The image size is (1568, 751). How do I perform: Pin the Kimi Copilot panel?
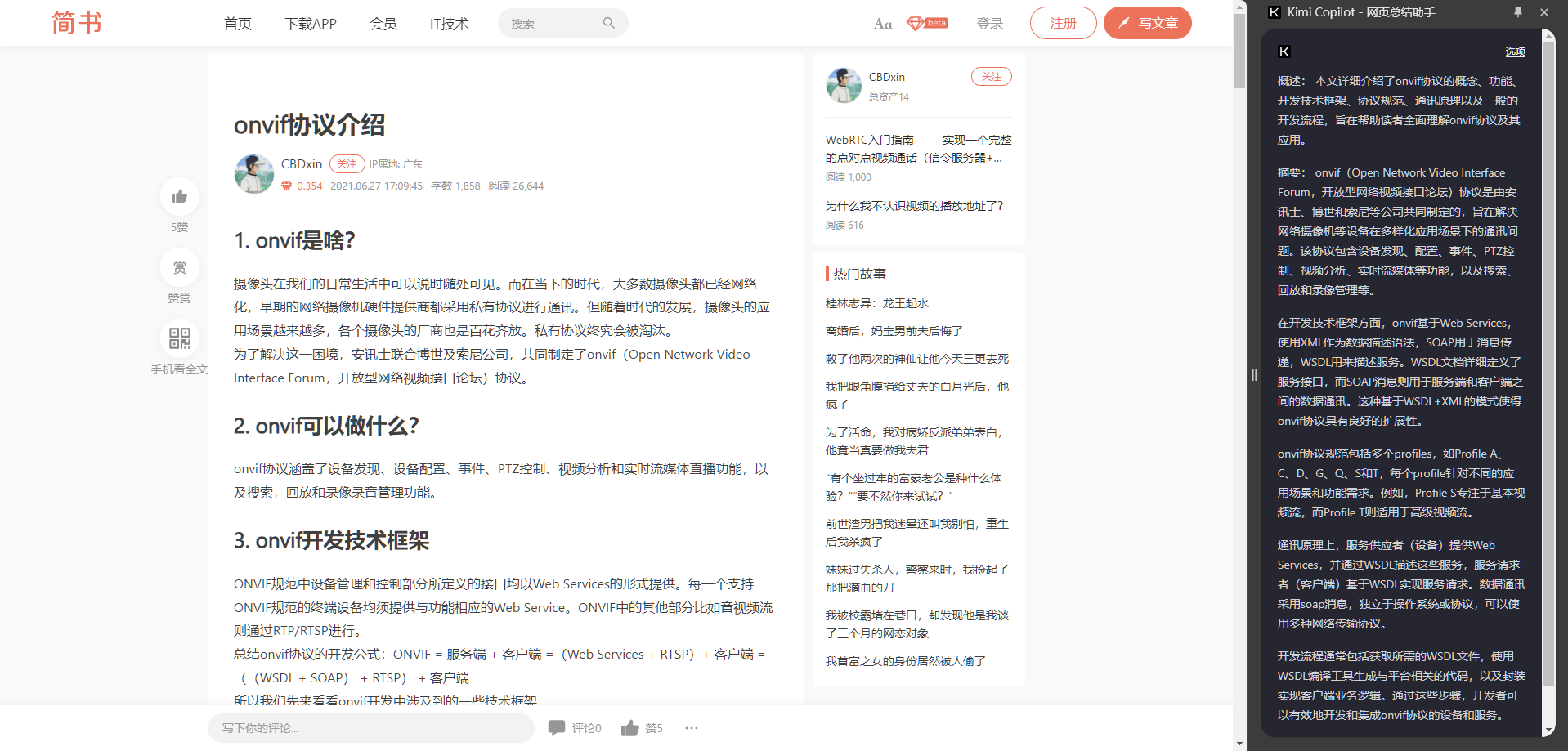pyautogui.click(x=1517, y=11)
